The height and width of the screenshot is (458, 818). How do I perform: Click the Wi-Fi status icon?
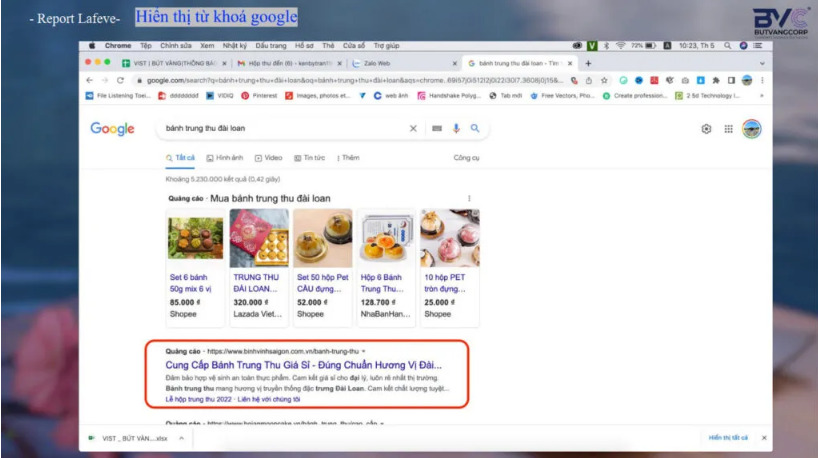(x=620, y=46)
